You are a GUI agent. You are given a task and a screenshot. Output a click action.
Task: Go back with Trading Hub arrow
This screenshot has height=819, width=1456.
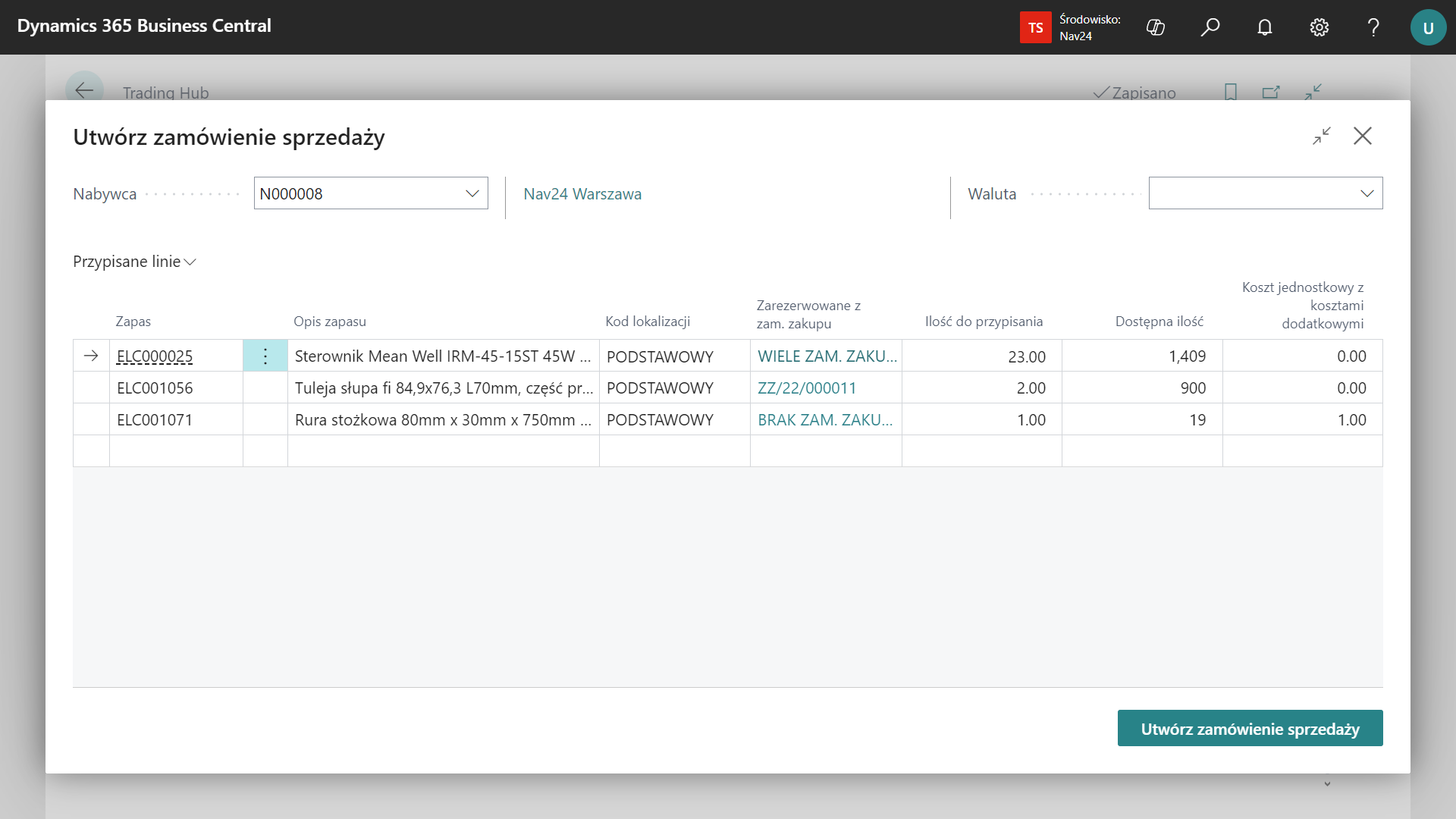(x=84, y=90)
